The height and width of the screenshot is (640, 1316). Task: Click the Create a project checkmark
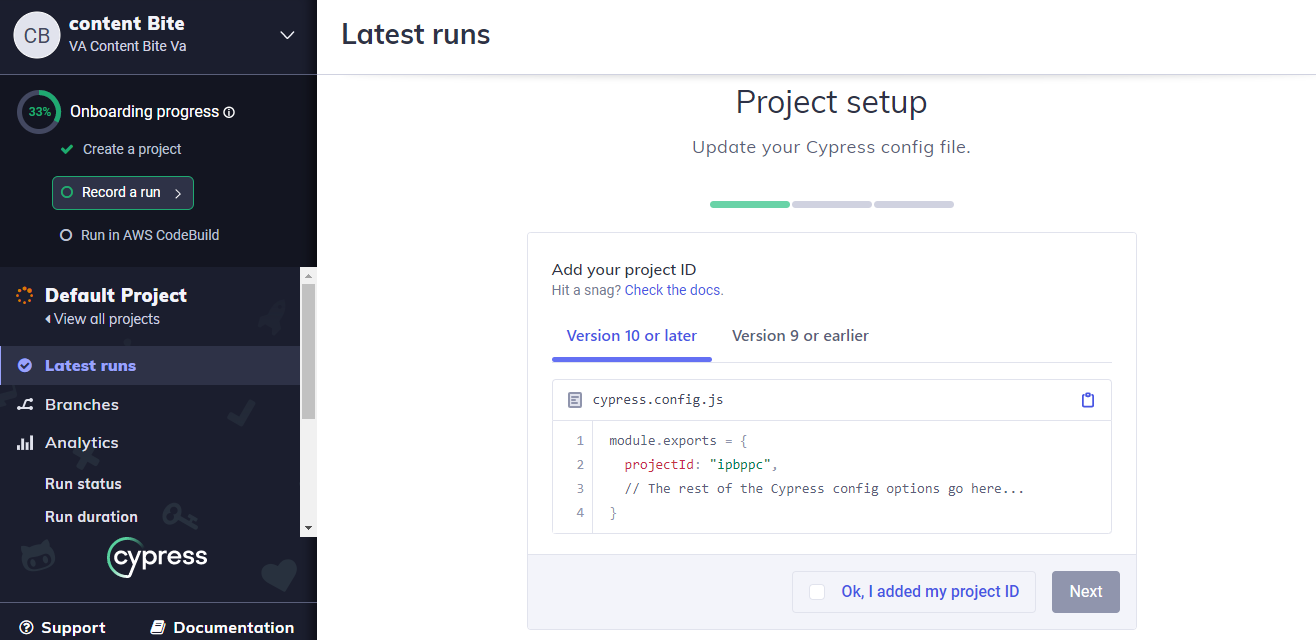pyautogui.click(x=67, y=149)
